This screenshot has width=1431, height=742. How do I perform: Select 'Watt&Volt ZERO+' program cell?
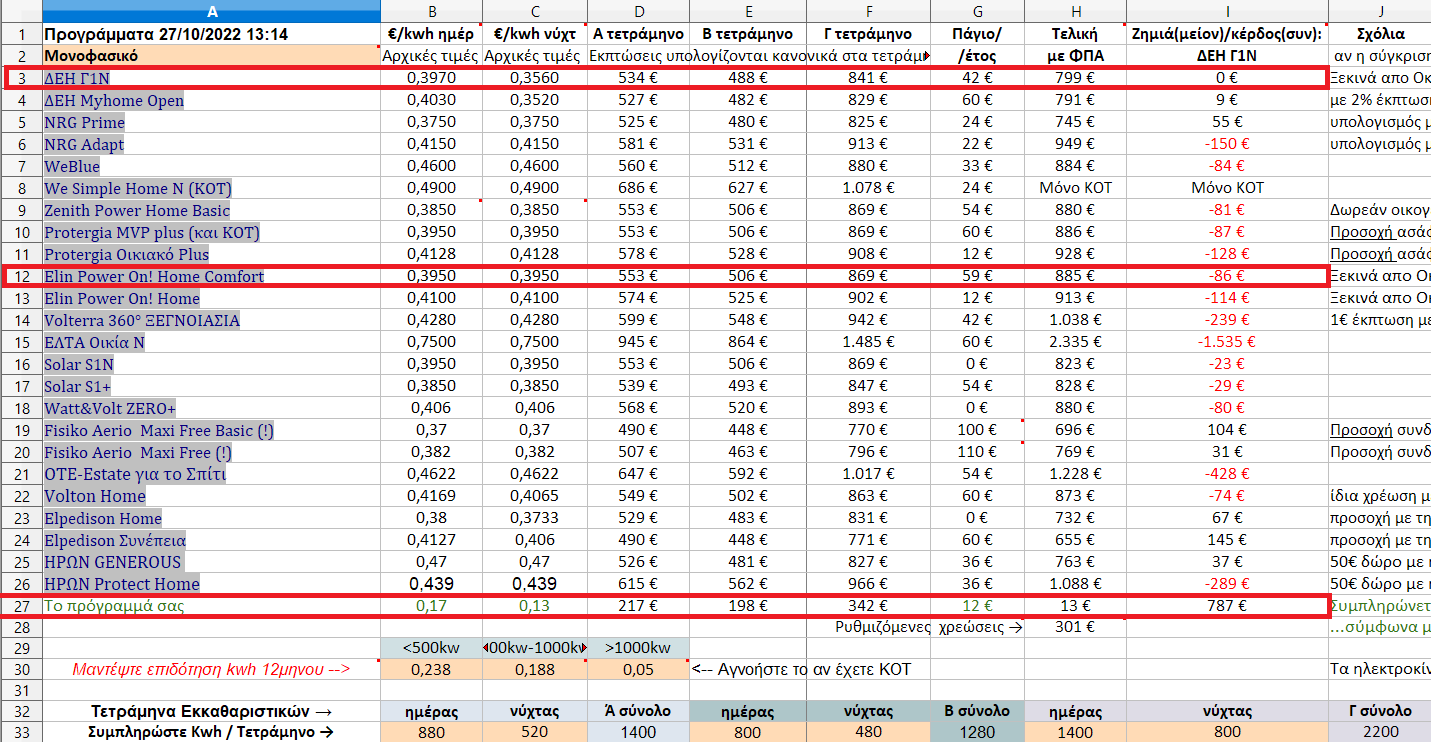click(x=211, y=408)
